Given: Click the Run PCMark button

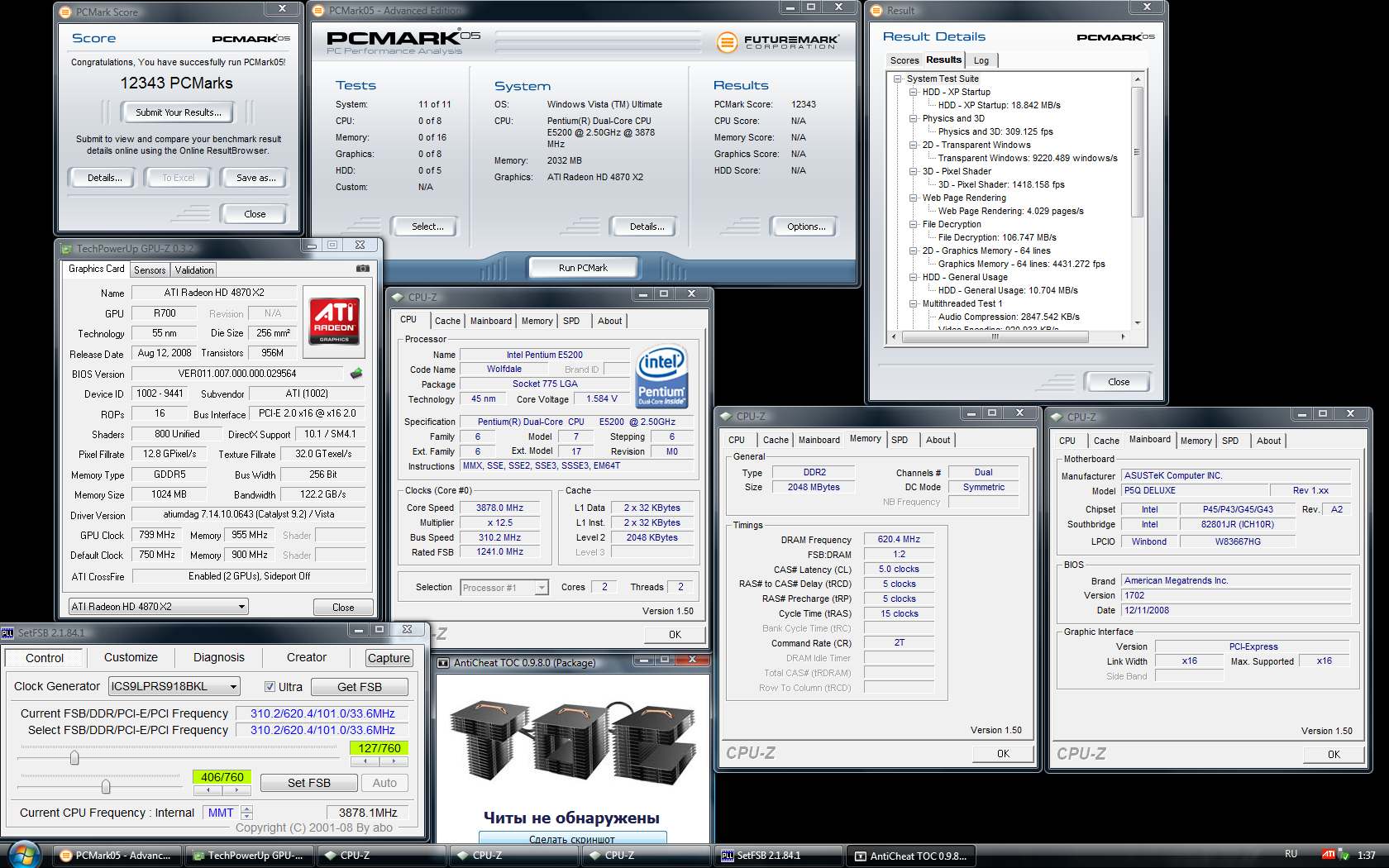Looking at the screenshot, I should click(583, 268).
